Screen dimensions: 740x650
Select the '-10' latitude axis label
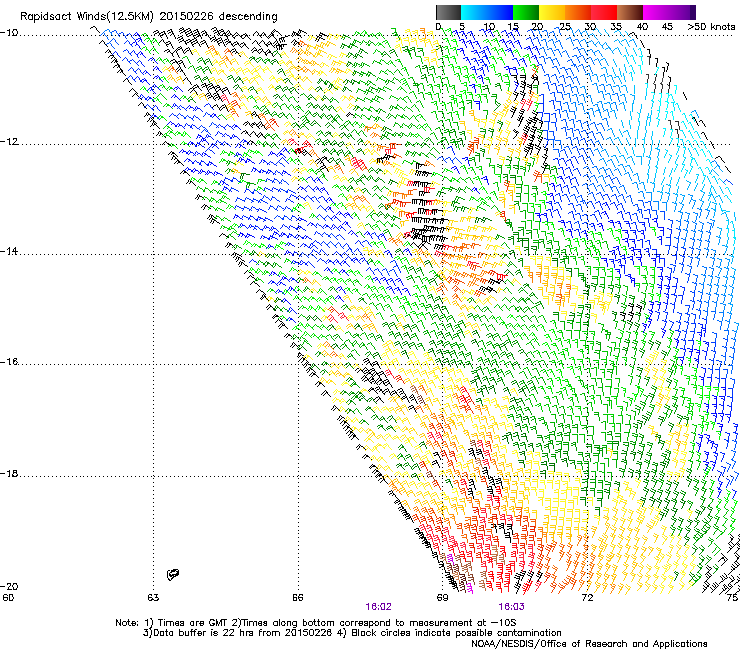[9, 33]
